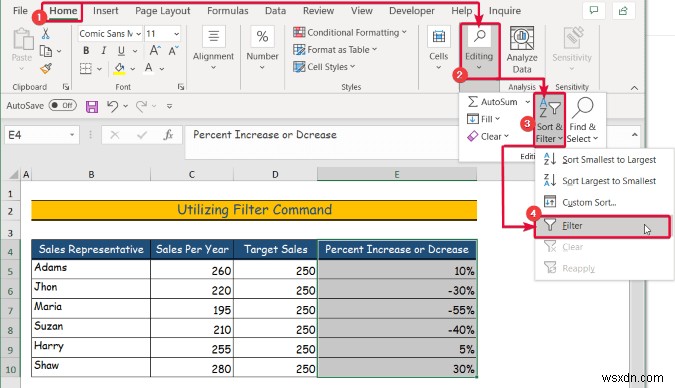Open the Clear menu in Editing
Screen dimensions: 675x388
click(488, 136)
